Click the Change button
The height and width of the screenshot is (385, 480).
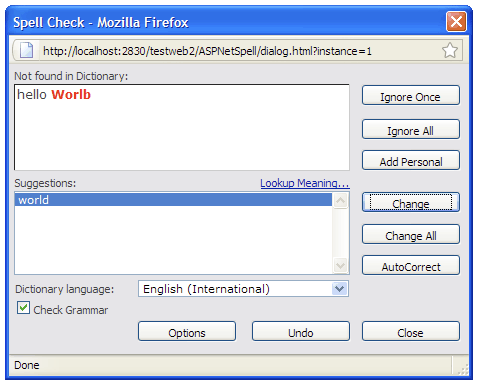411,202
